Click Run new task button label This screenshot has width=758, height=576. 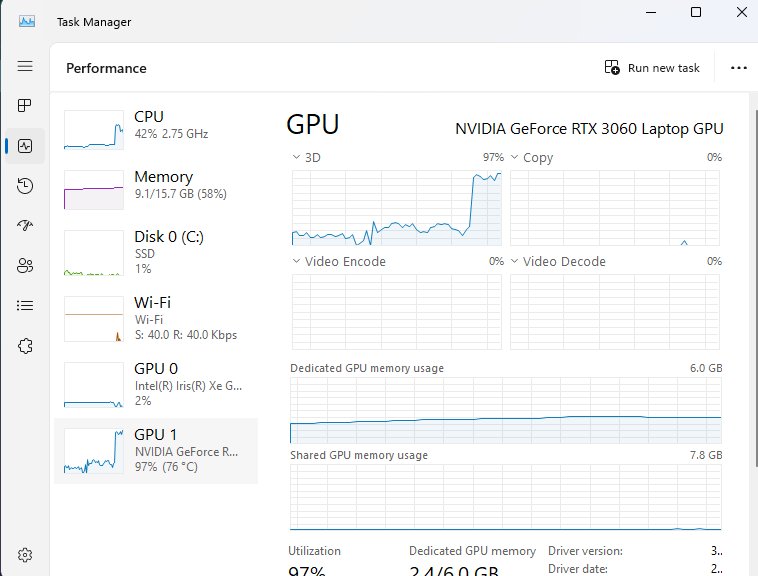click(663, 68)
